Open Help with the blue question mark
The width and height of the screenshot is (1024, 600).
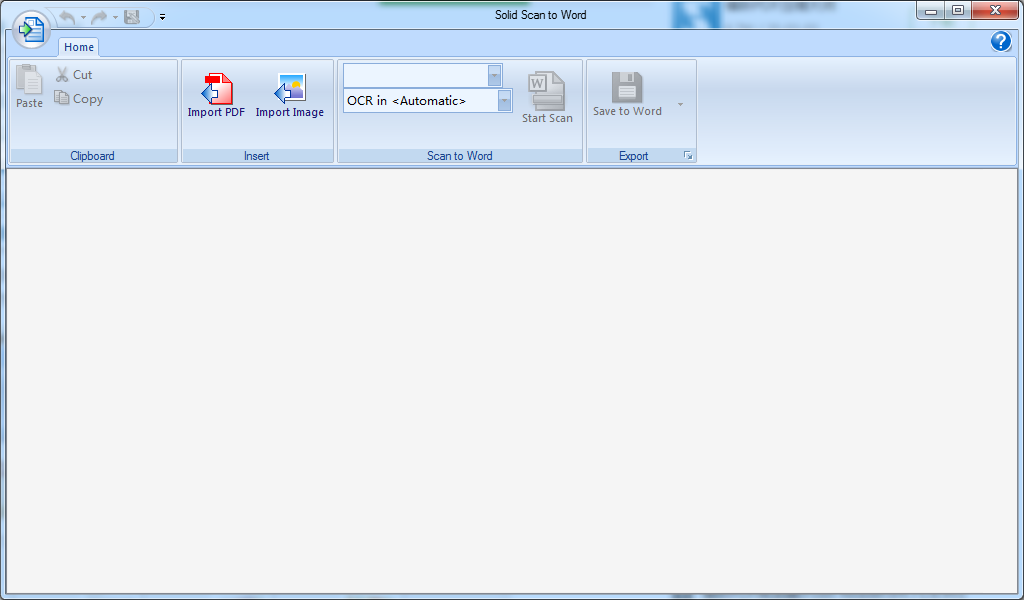[x=1000, y=41]
